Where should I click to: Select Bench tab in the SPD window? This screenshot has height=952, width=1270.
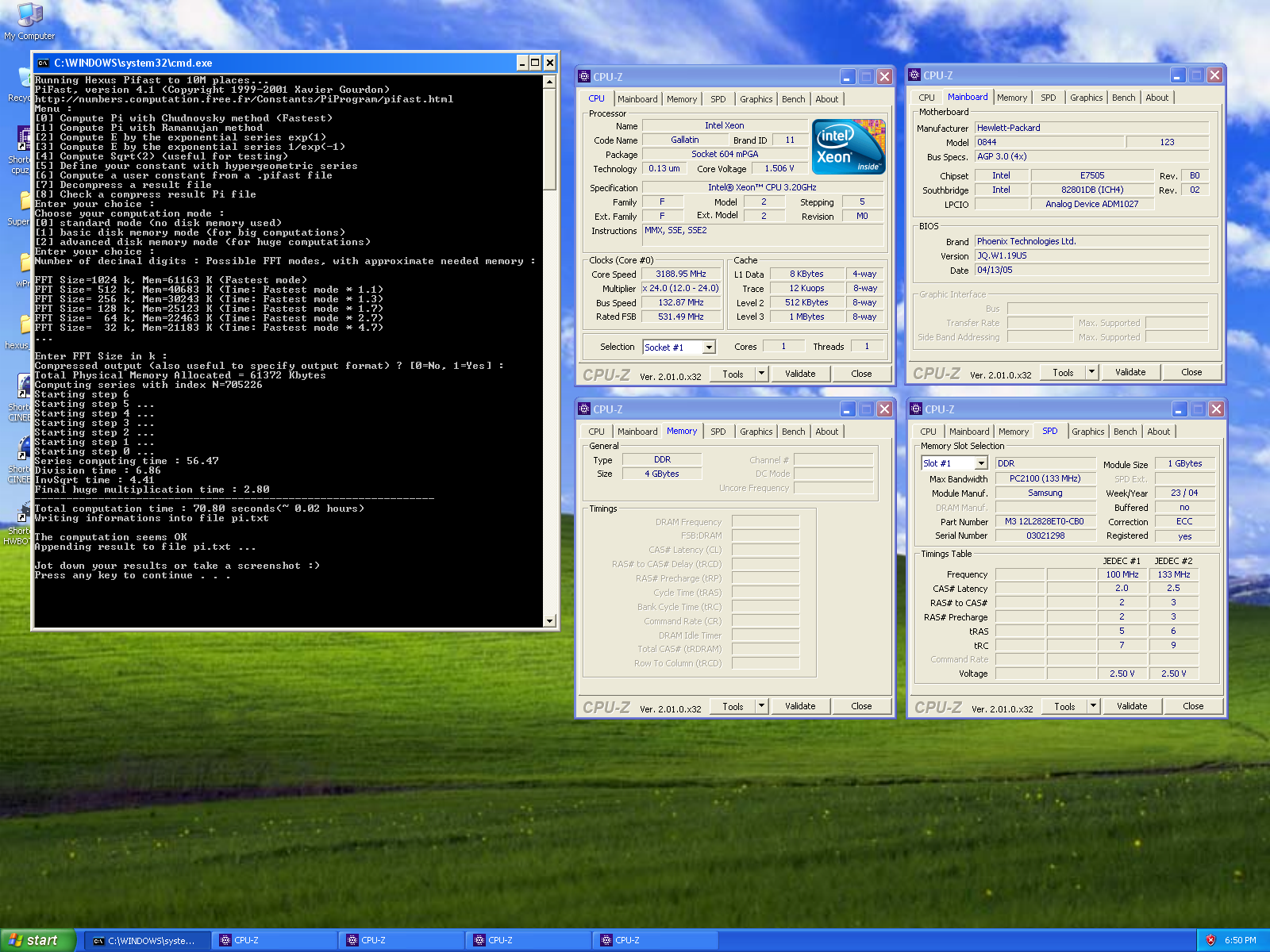[x=1125, y=432]
